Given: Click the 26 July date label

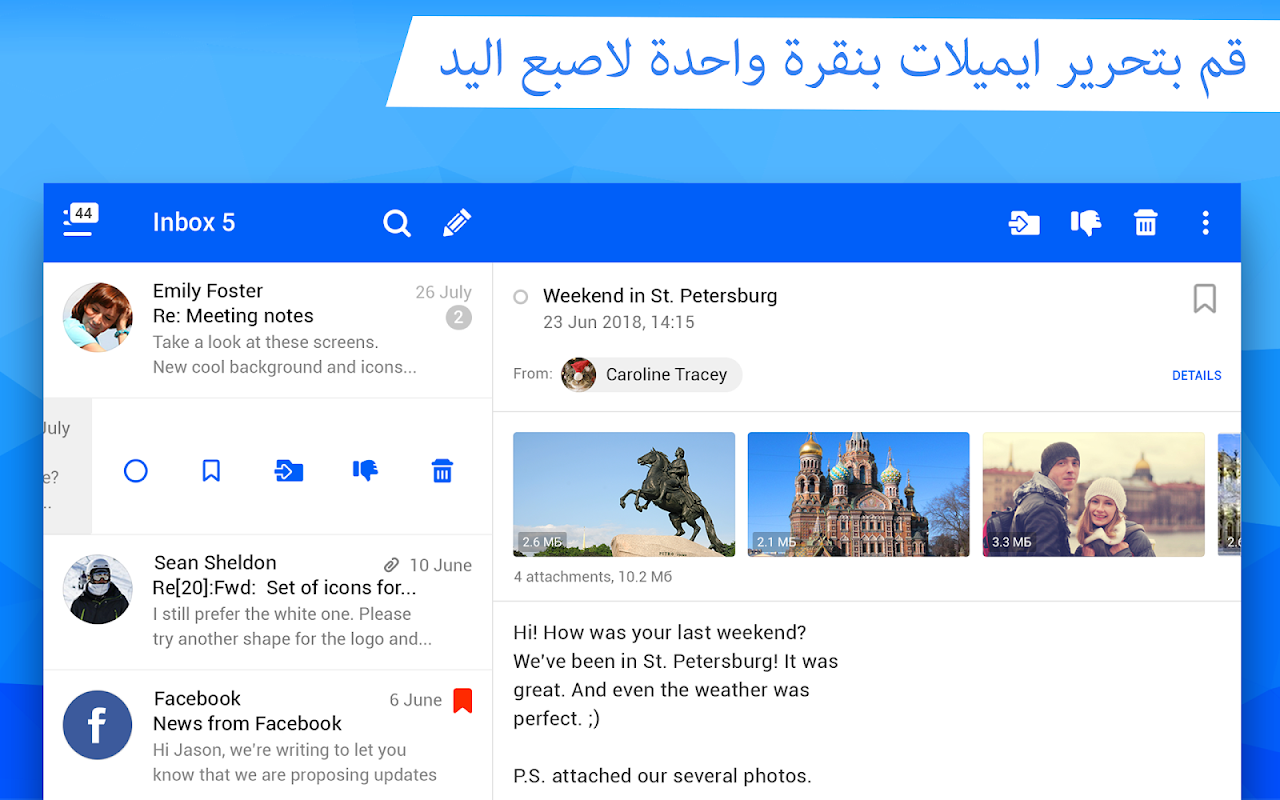Looking at the screenshot, I should tap(443, 292).
